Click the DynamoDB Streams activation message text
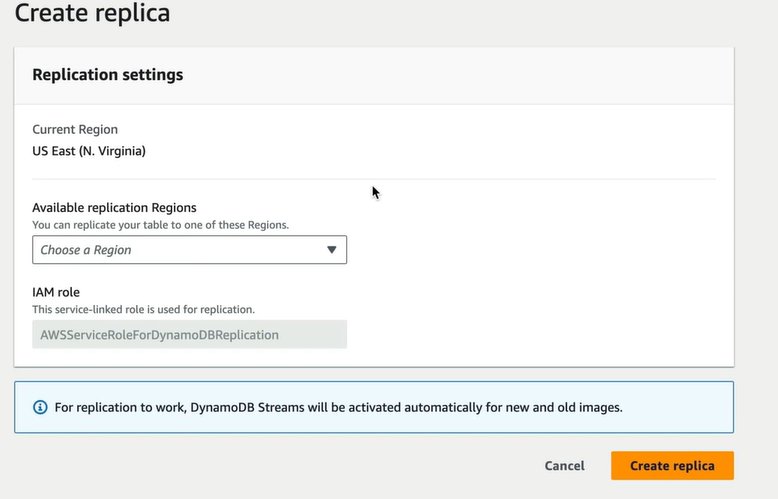The width and height of the screenshot is (778, 499). (x=338, y=407)
